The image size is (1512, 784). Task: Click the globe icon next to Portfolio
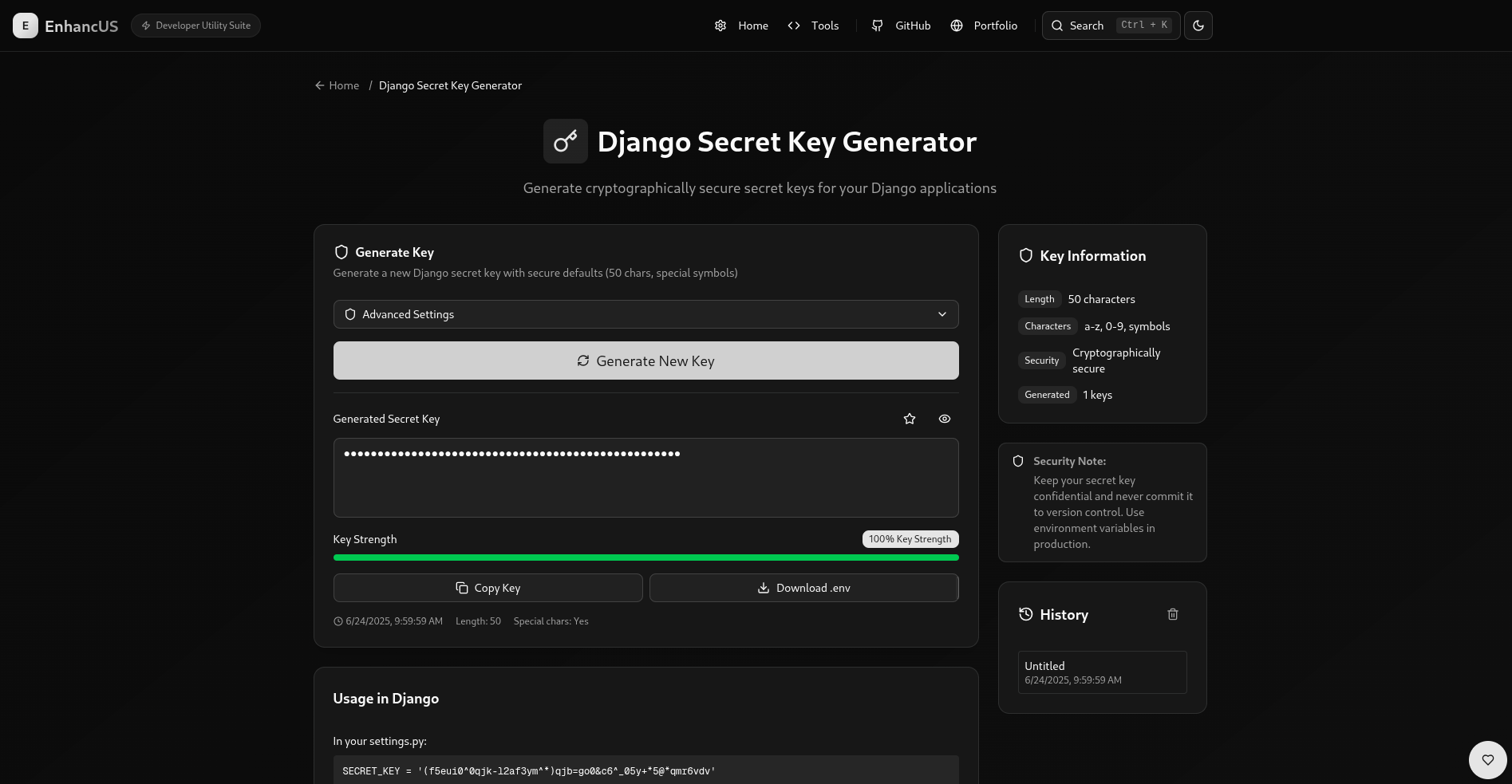click(956, 25)
